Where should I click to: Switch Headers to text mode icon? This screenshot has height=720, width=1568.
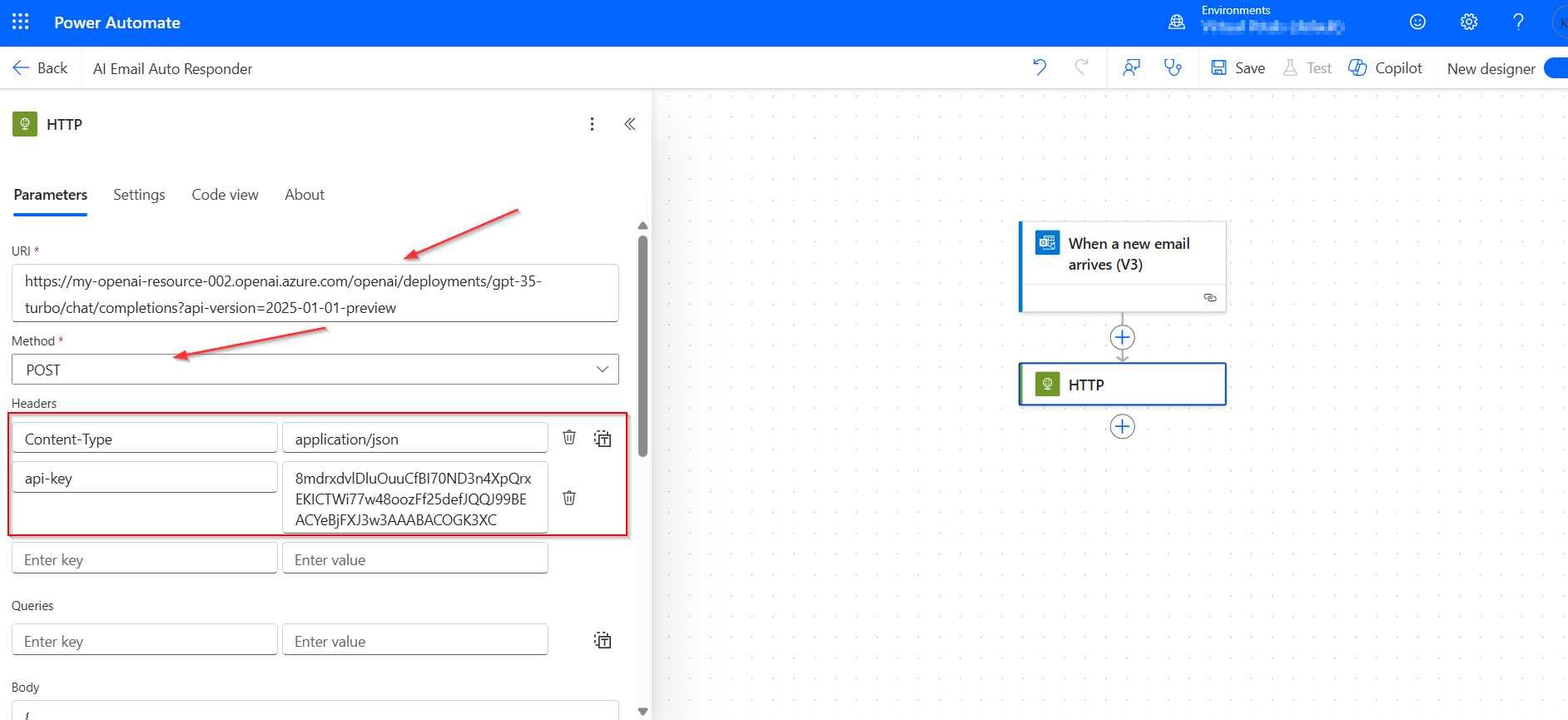click(x=603, y=438)
